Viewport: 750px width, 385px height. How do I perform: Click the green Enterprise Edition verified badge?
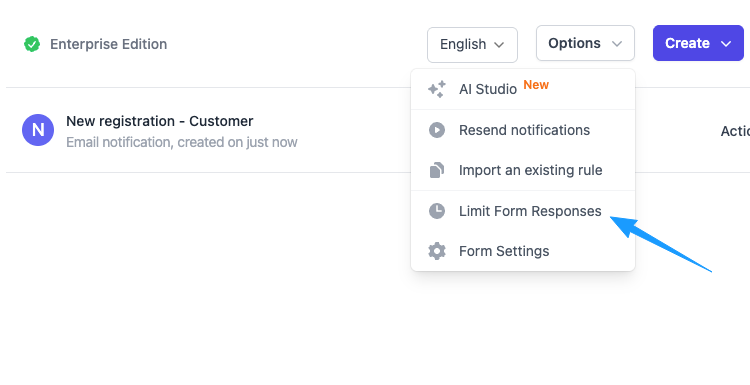click(32, 44)
